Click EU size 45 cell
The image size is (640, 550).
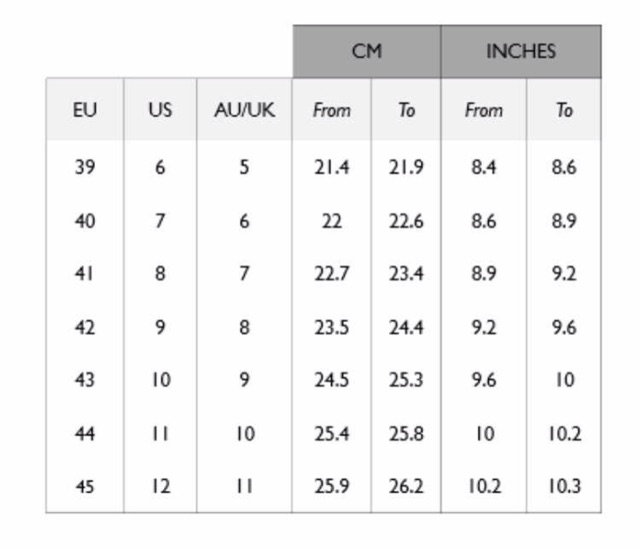[85, 486]
